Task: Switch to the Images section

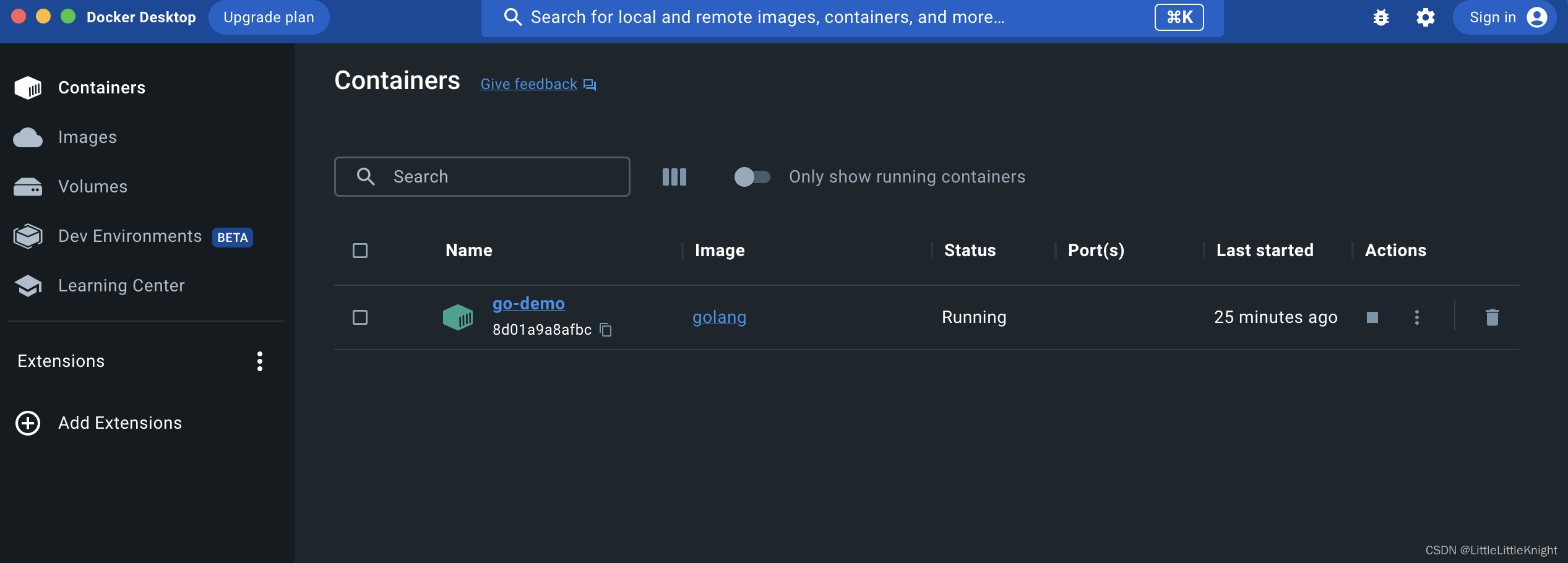Action: pos(87,137)
